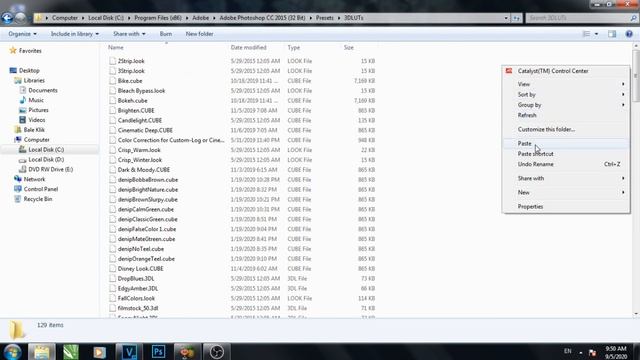Open Properties from the context menu
Screen dimensions: 640x360
tap(566, 207)
